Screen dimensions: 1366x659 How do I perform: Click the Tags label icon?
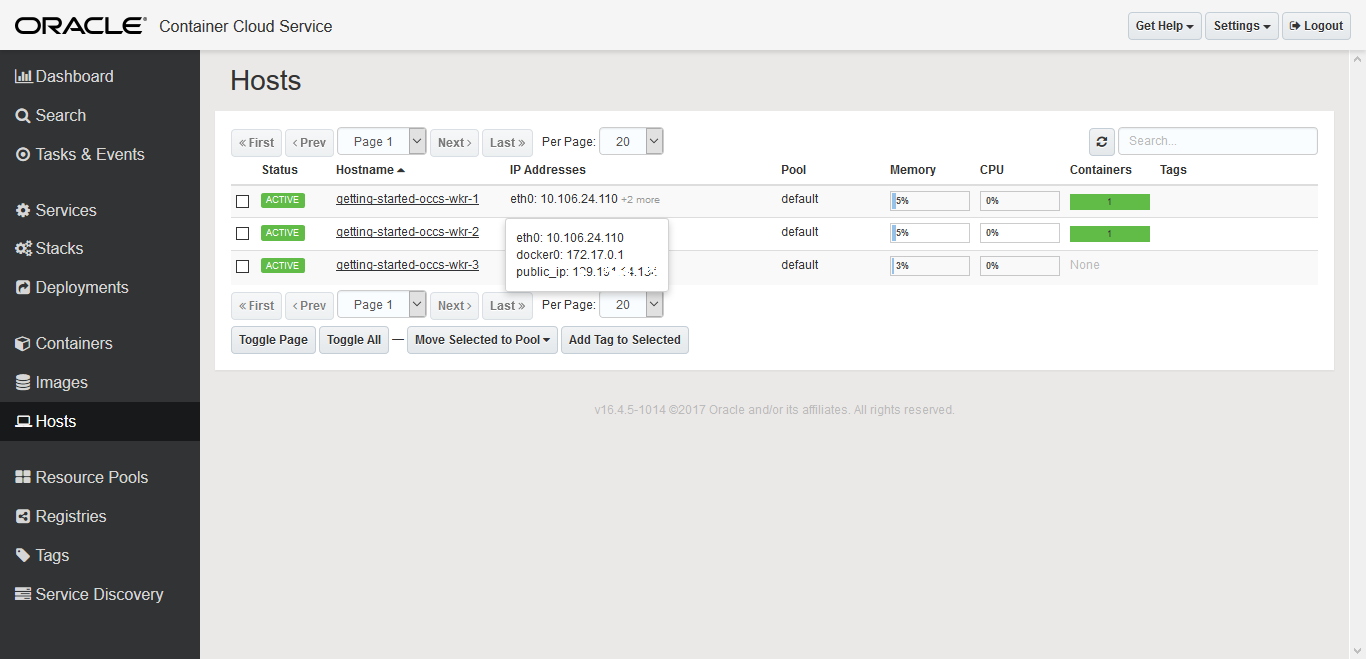tap(23, 555)
